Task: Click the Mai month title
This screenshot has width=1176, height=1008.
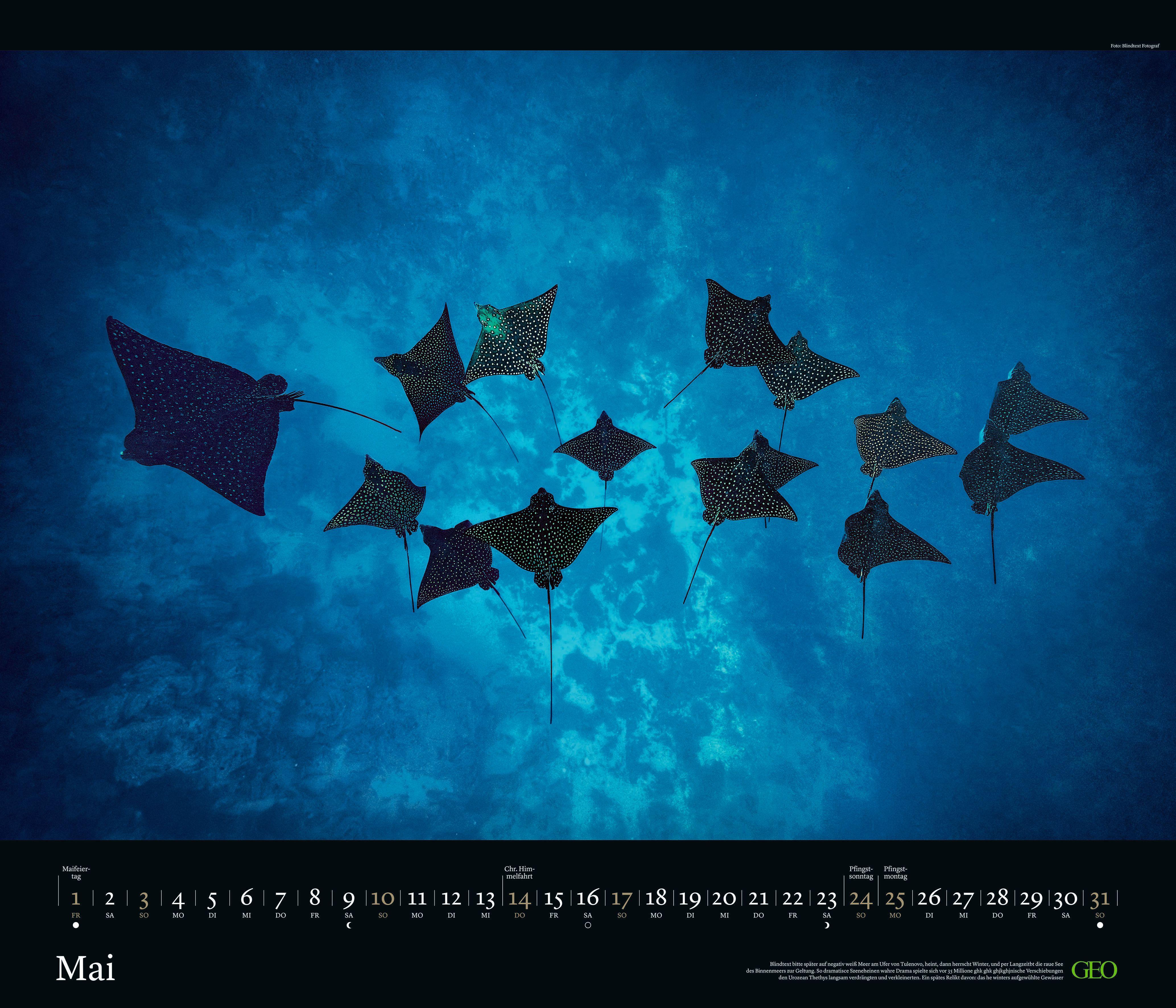Action: pyautogui.click(x=86, y=968)
